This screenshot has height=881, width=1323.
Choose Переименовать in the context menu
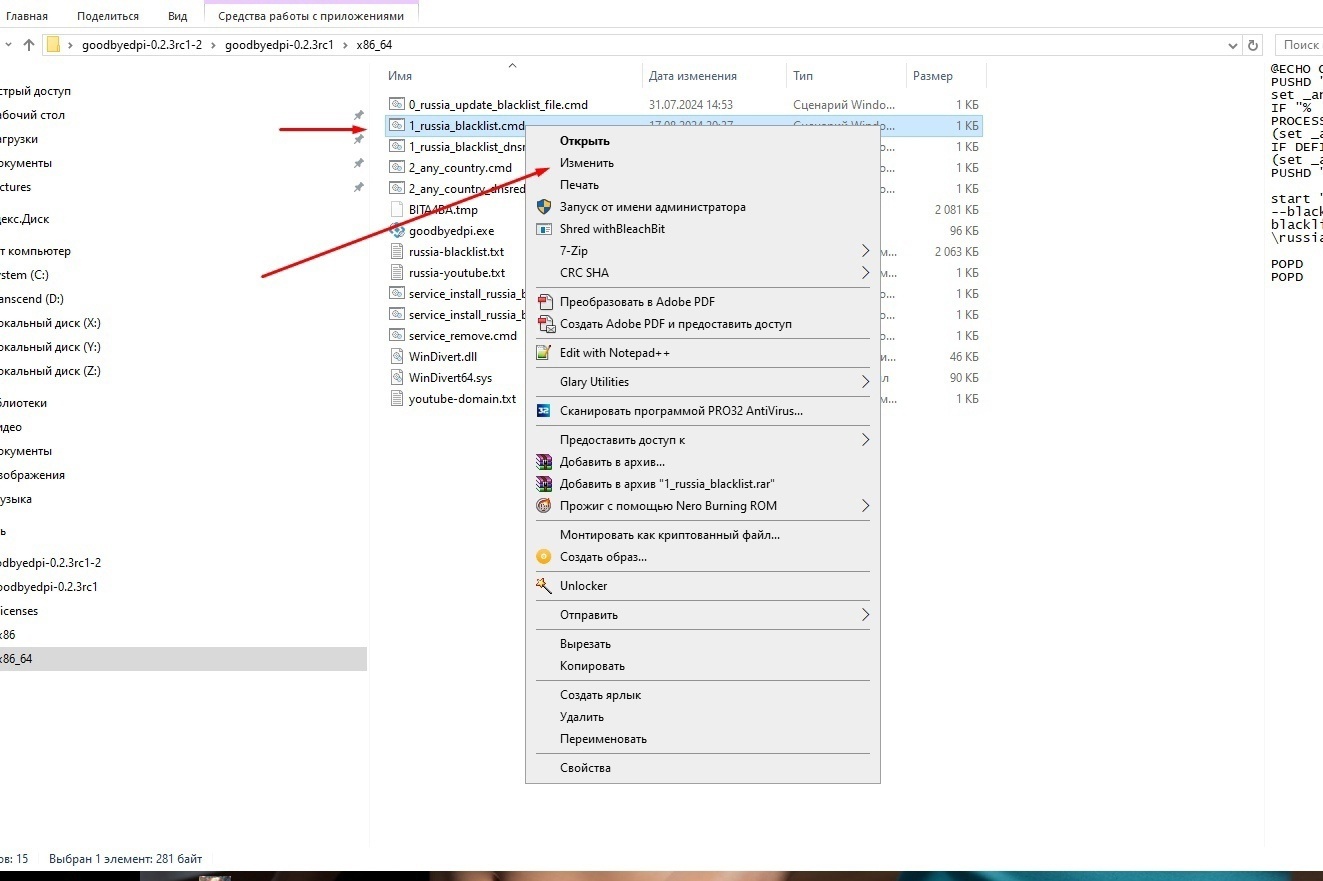click(x=604, y=739)
